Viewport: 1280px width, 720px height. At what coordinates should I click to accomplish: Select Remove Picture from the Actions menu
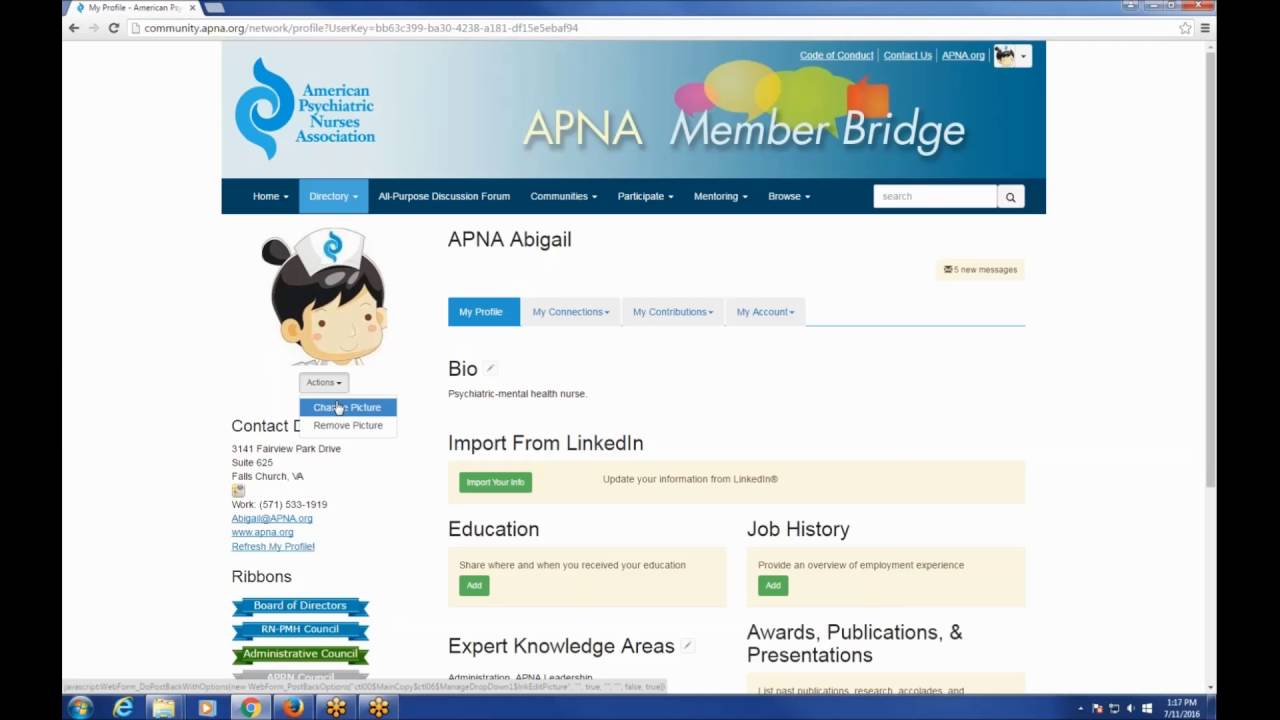(347, 426)
